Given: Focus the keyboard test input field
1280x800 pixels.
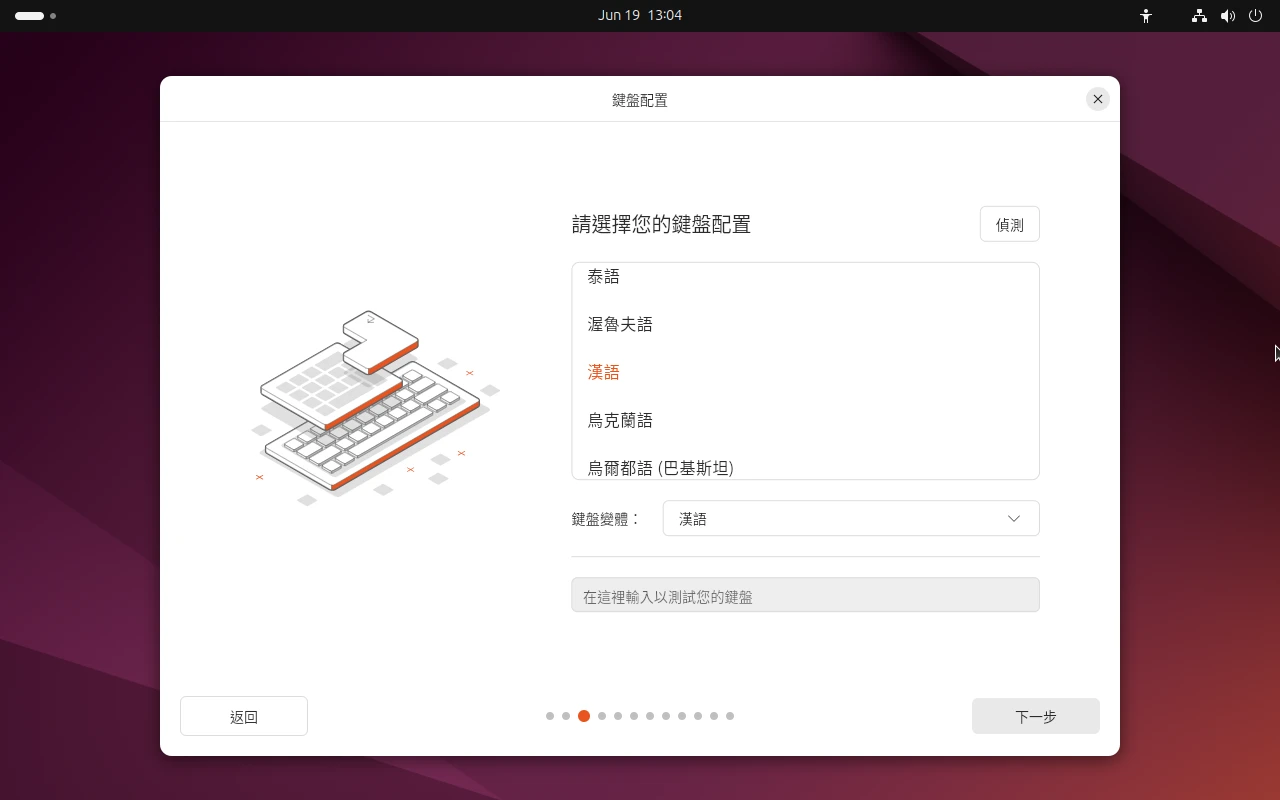Looking at the screenshot, I should [805, 595].
